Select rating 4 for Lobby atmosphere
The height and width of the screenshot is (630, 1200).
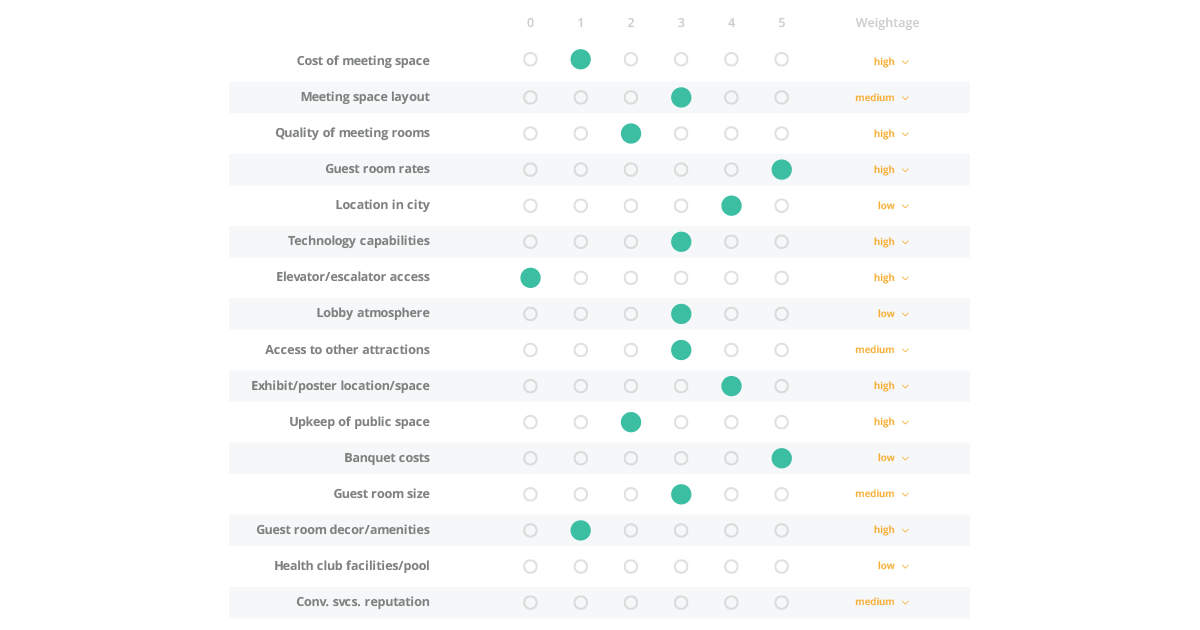tap(731, 313)
